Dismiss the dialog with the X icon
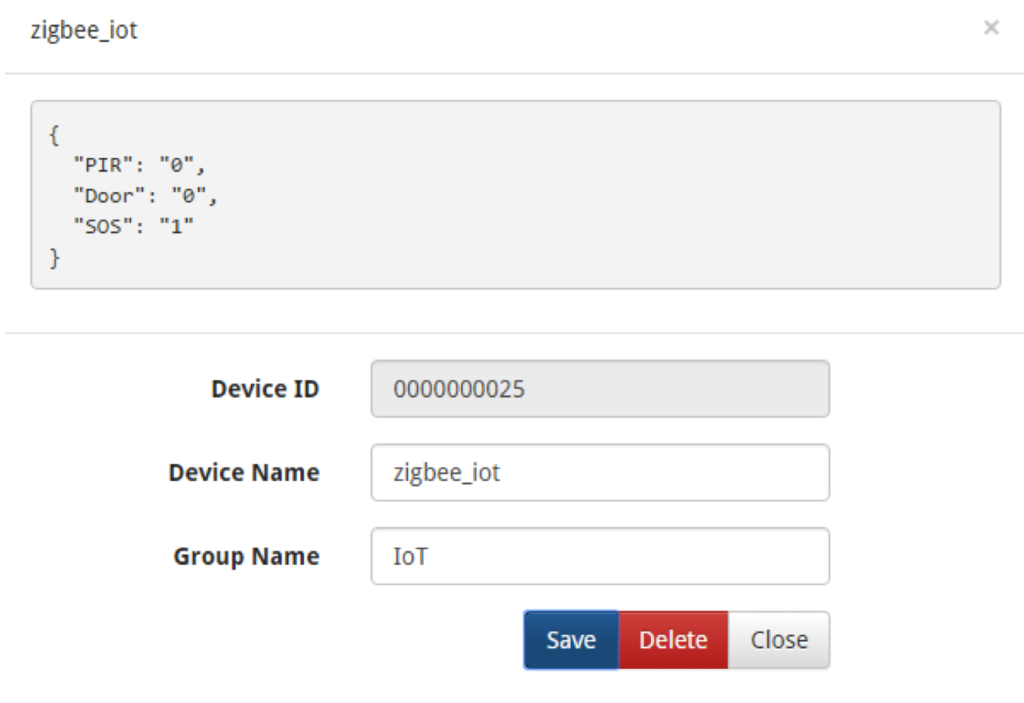1024x703 pixels. pos(991,27)
